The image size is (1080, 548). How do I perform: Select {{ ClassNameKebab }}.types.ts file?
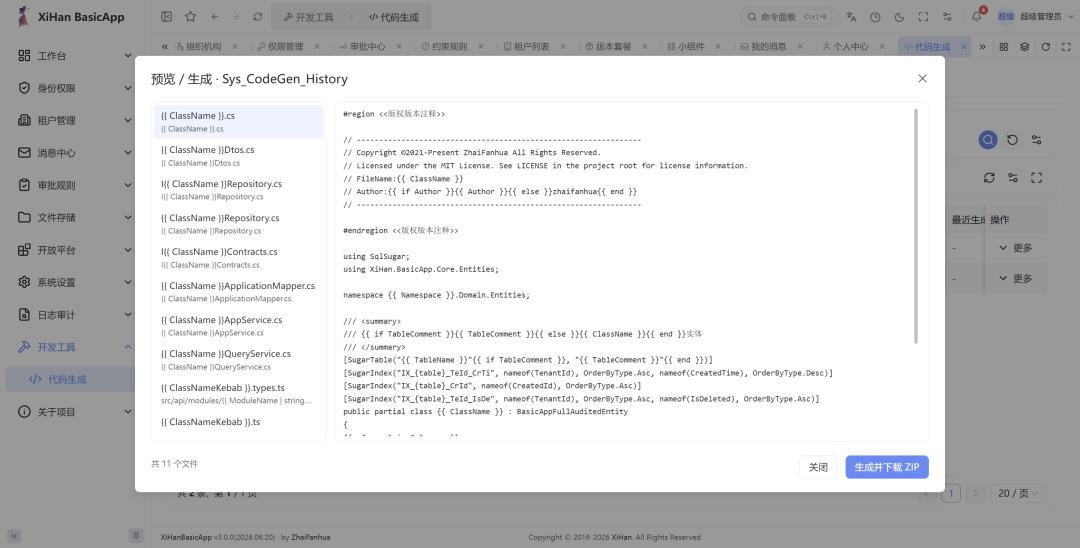[238, 394]
